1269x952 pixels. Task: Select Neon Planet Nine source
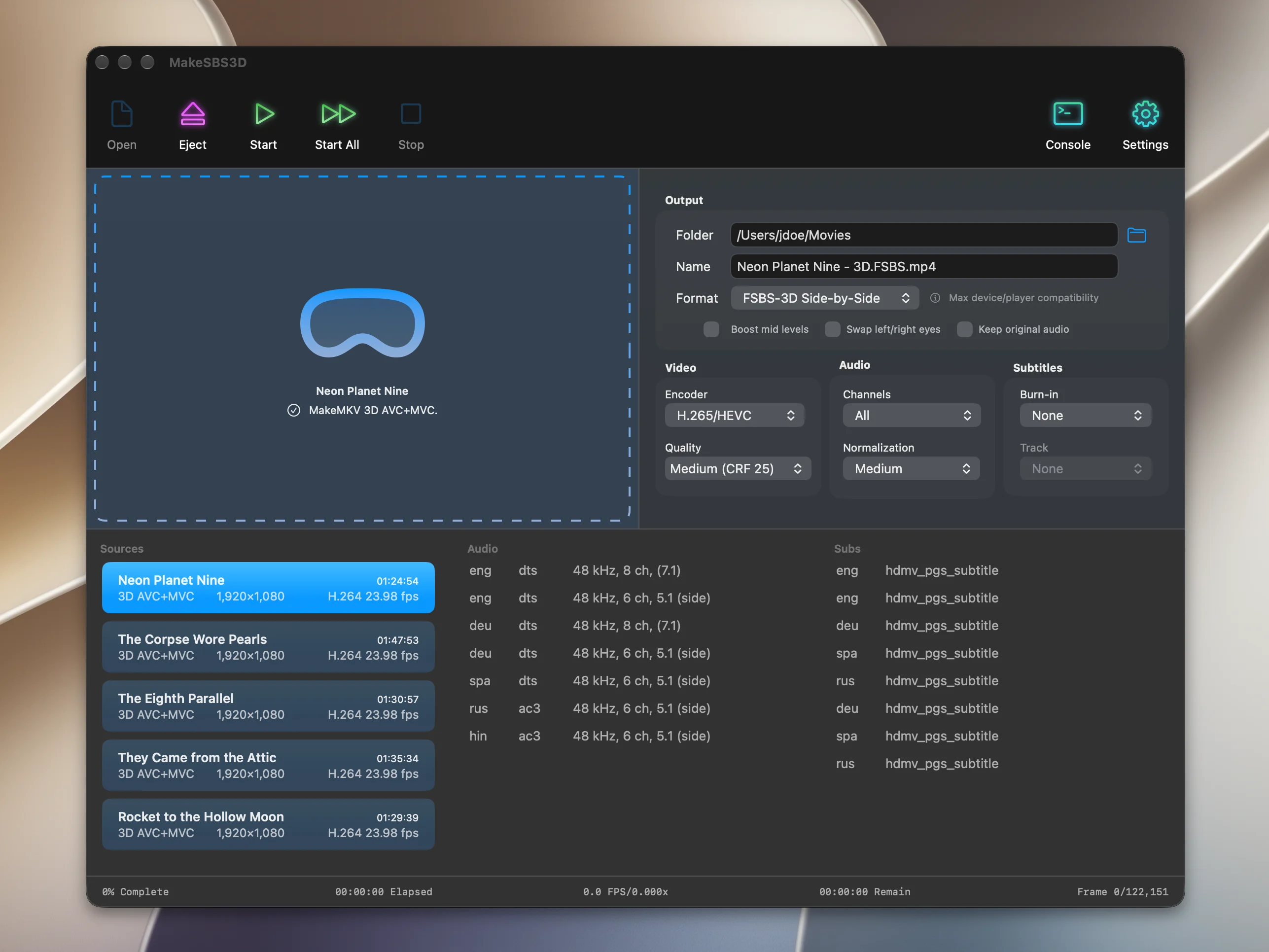[x=269, y=588]
